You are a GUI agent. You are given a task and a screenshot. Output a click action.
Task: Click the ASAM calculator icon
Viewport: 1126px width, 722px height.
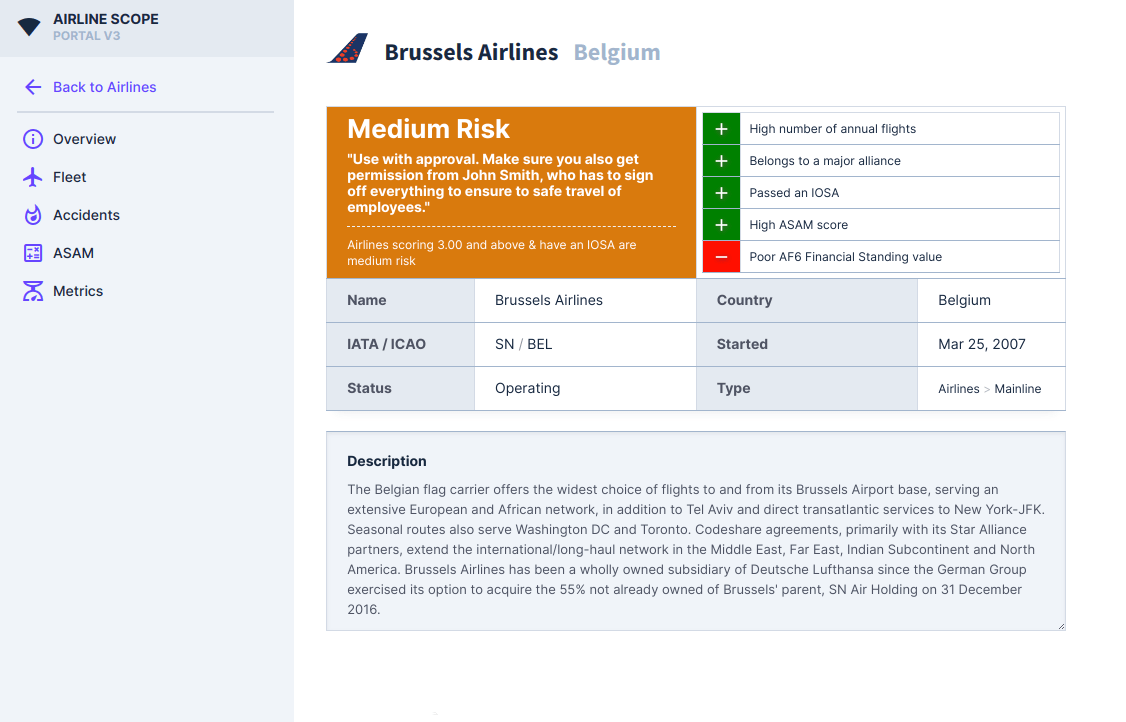point(33,253)
